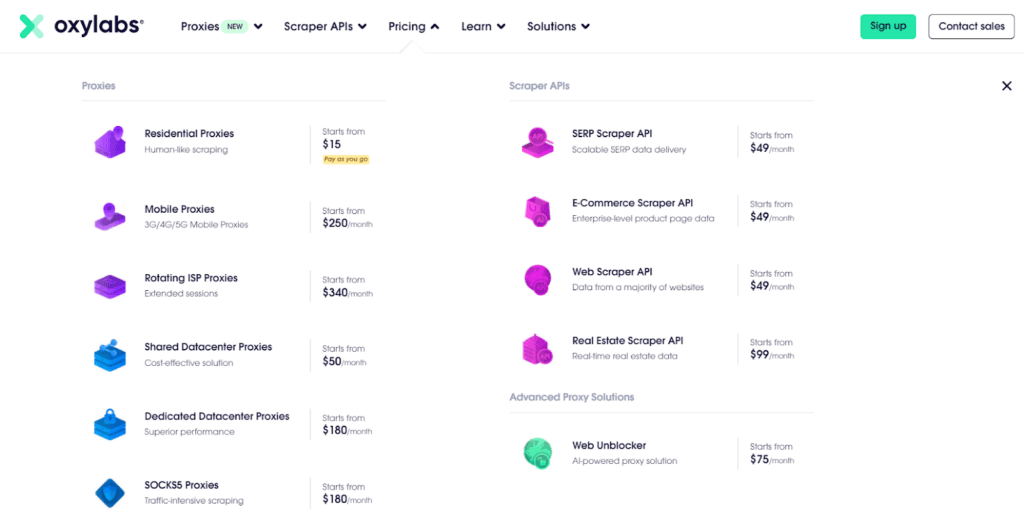
Task: Click the Sign up button
Action: [x=888, y=27]
